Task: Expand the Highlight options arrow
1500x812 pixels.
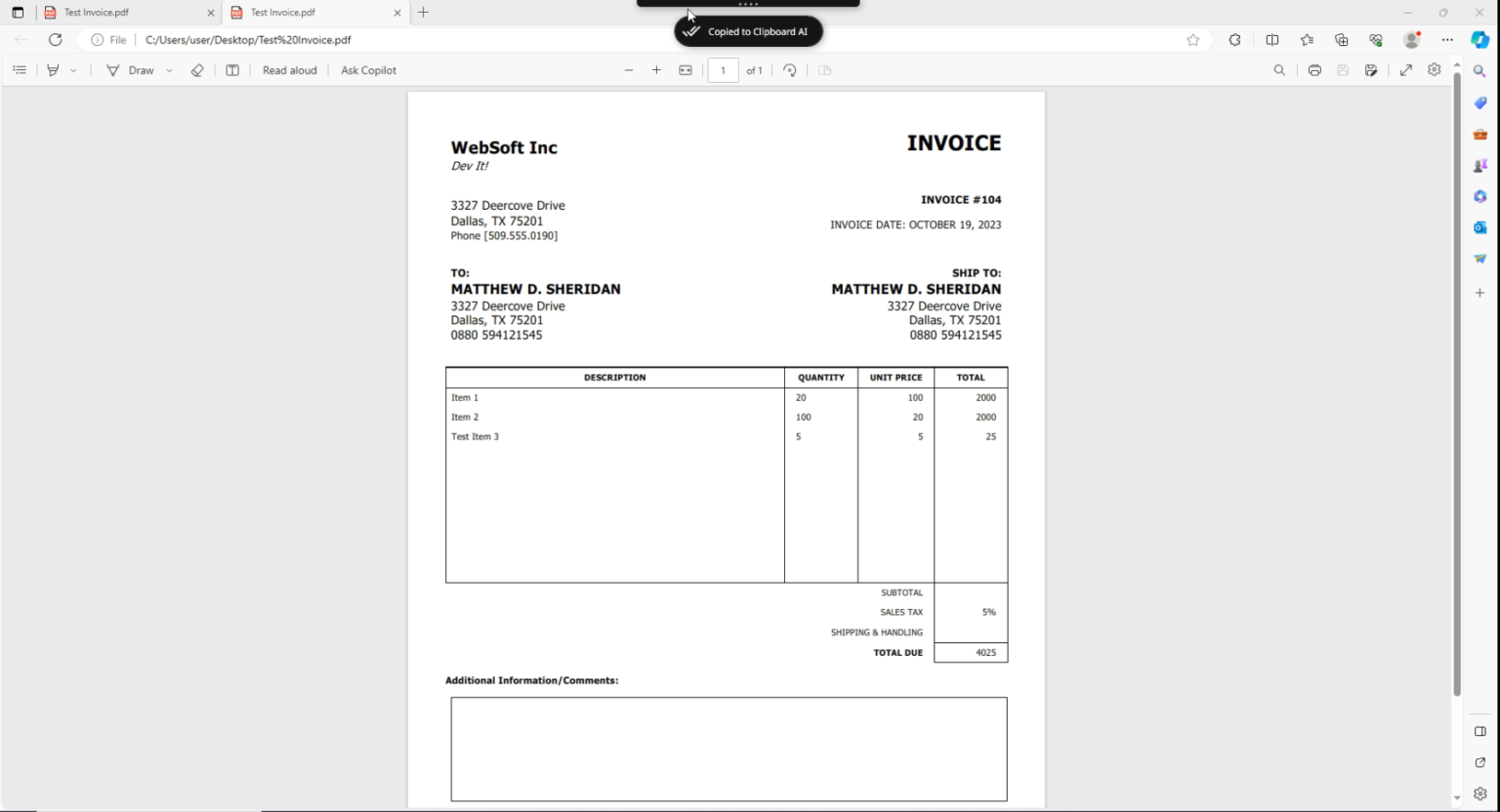Action: [73, 70]
